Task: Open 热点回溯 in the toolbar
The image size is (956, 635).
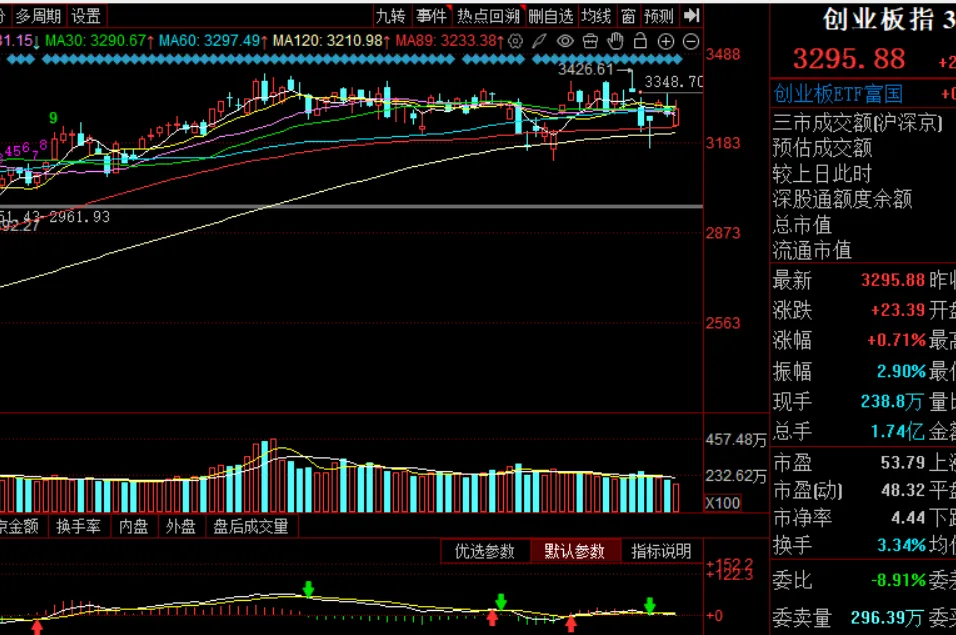Action: (488, 16)
